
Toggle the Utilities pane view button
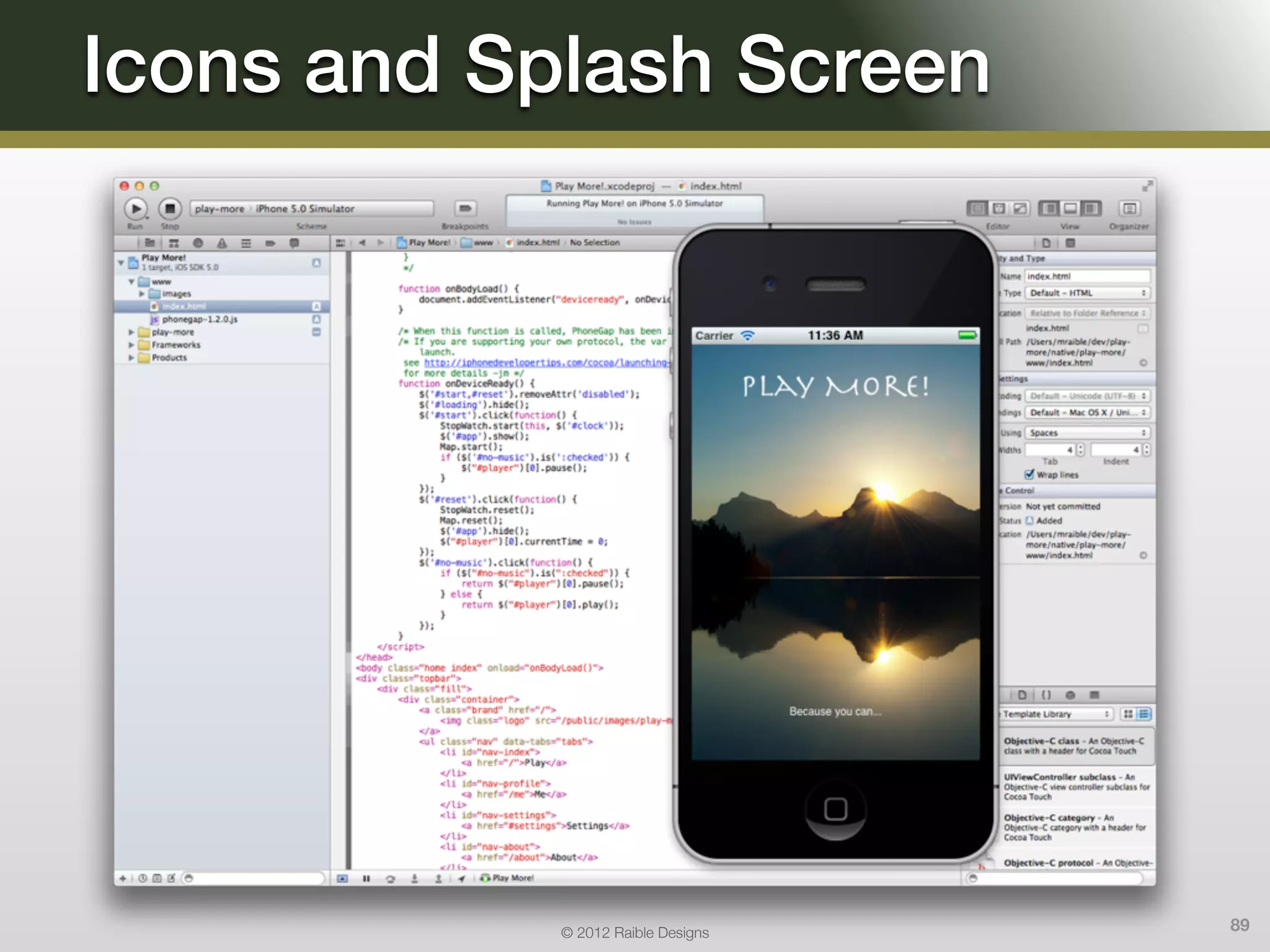tap(1091, 209)
